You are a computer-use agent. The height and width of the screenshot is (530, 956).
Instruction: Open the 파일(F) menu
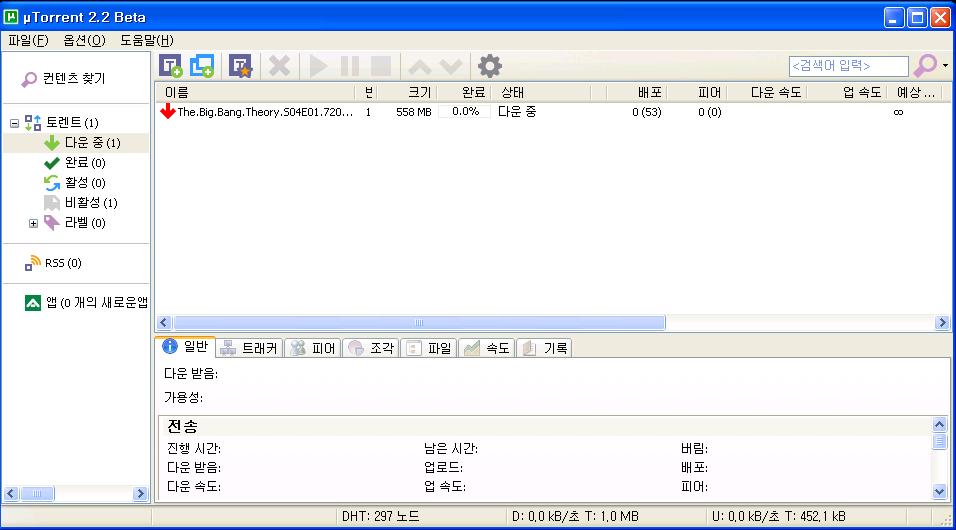(28, 40)
